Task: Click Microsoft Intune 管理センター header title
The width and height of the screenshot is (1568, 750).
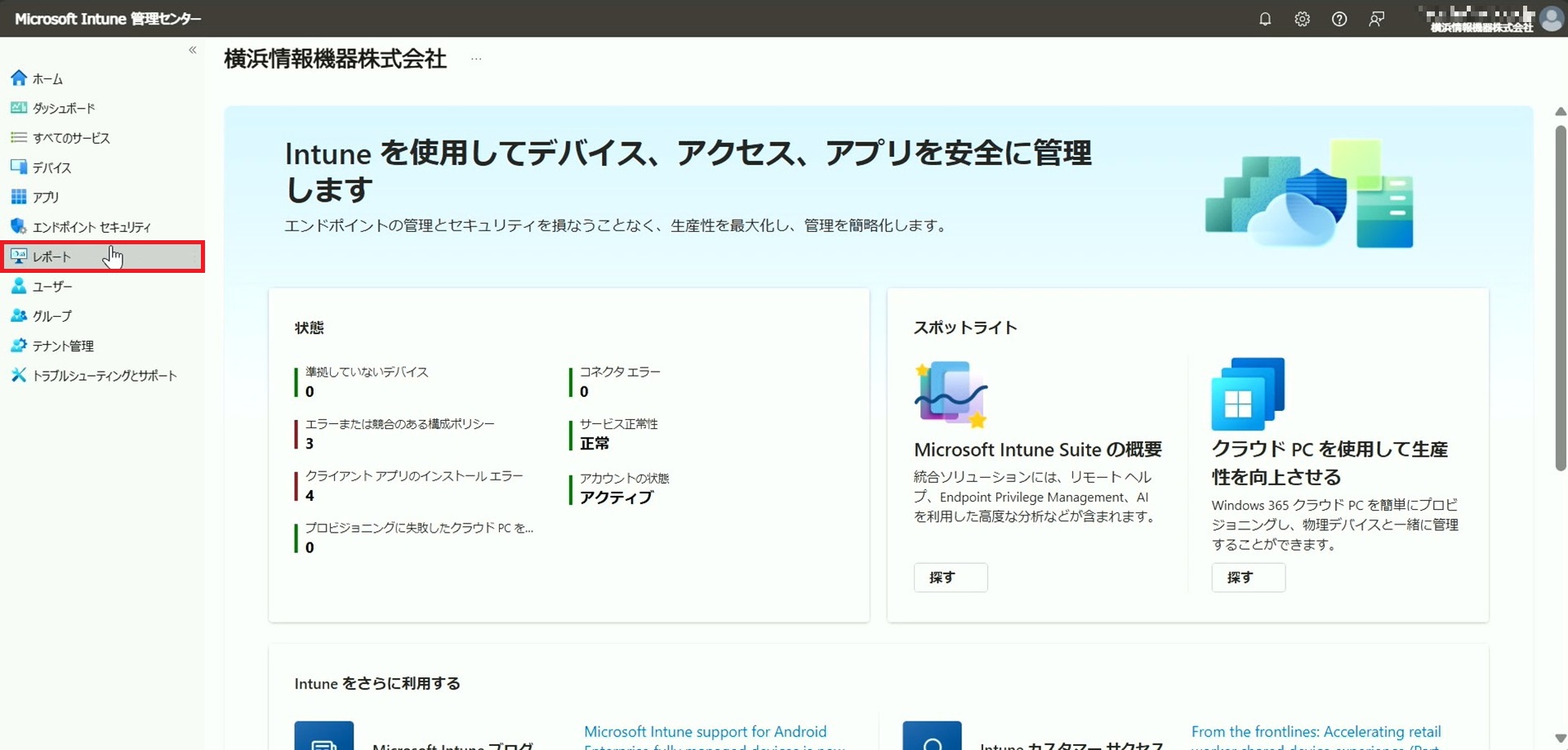Action: (x=108, y=19)
